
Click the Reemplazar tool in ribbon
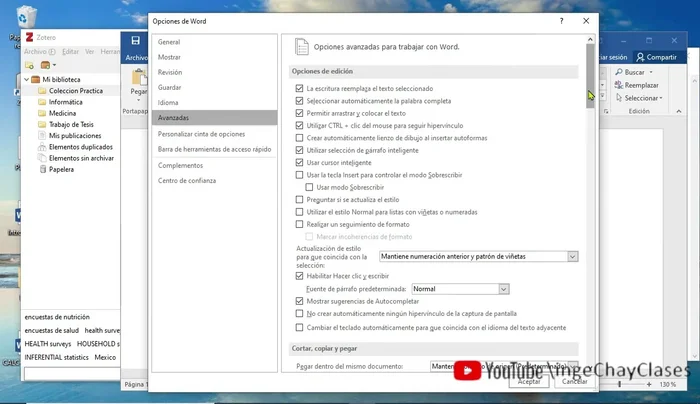(641, 86)
